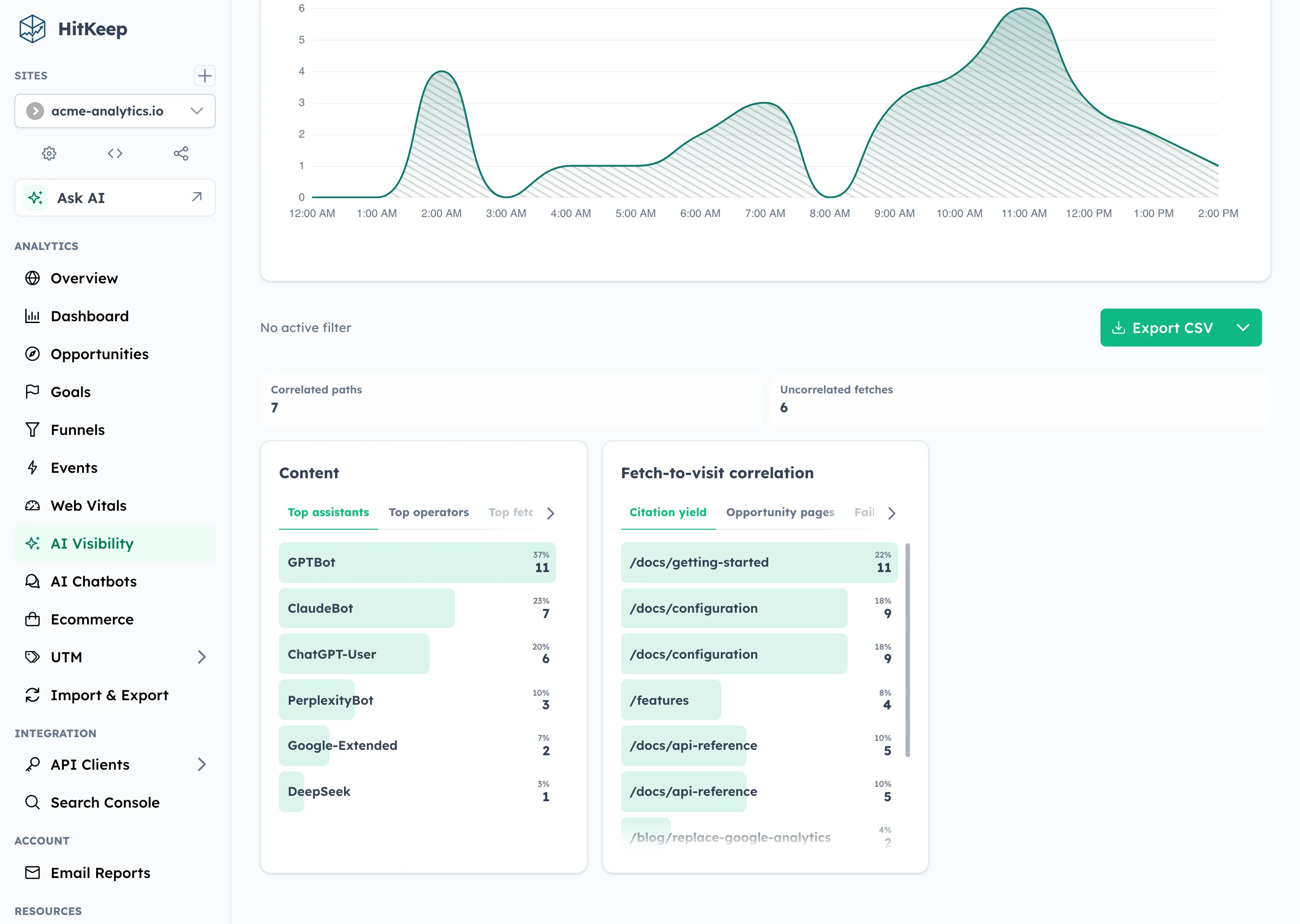Switch to the Opportunity pages tab

[780, 513]
